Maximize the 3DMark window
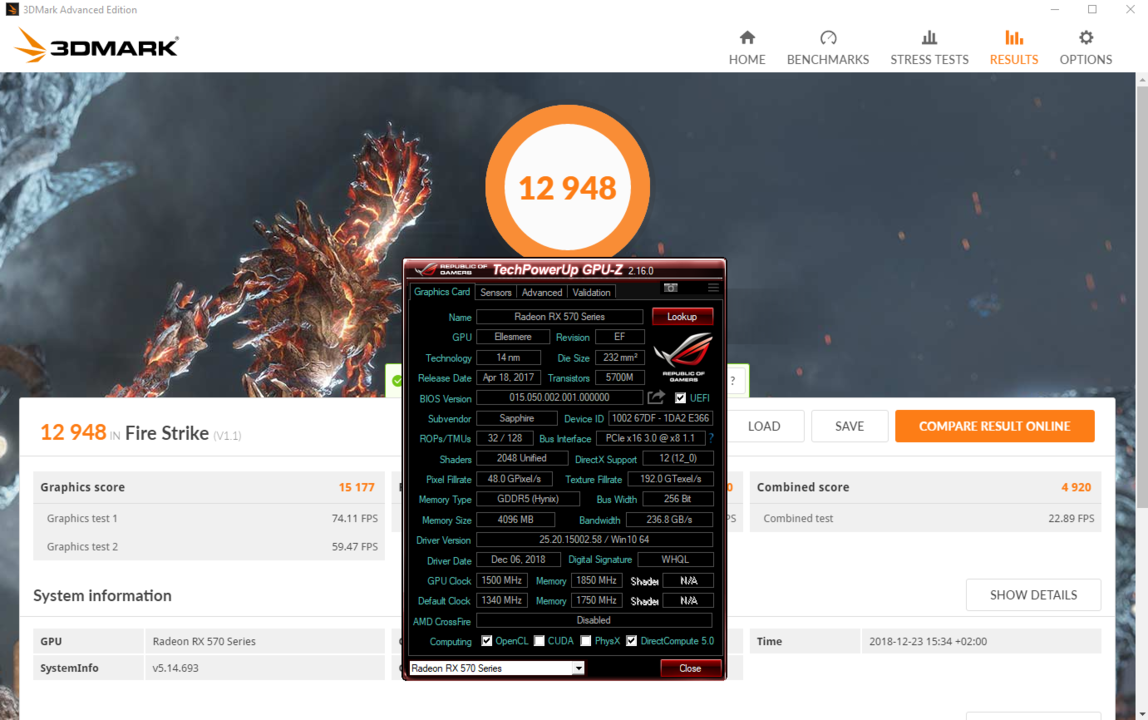The image size is (1148, 720). 1092,10
